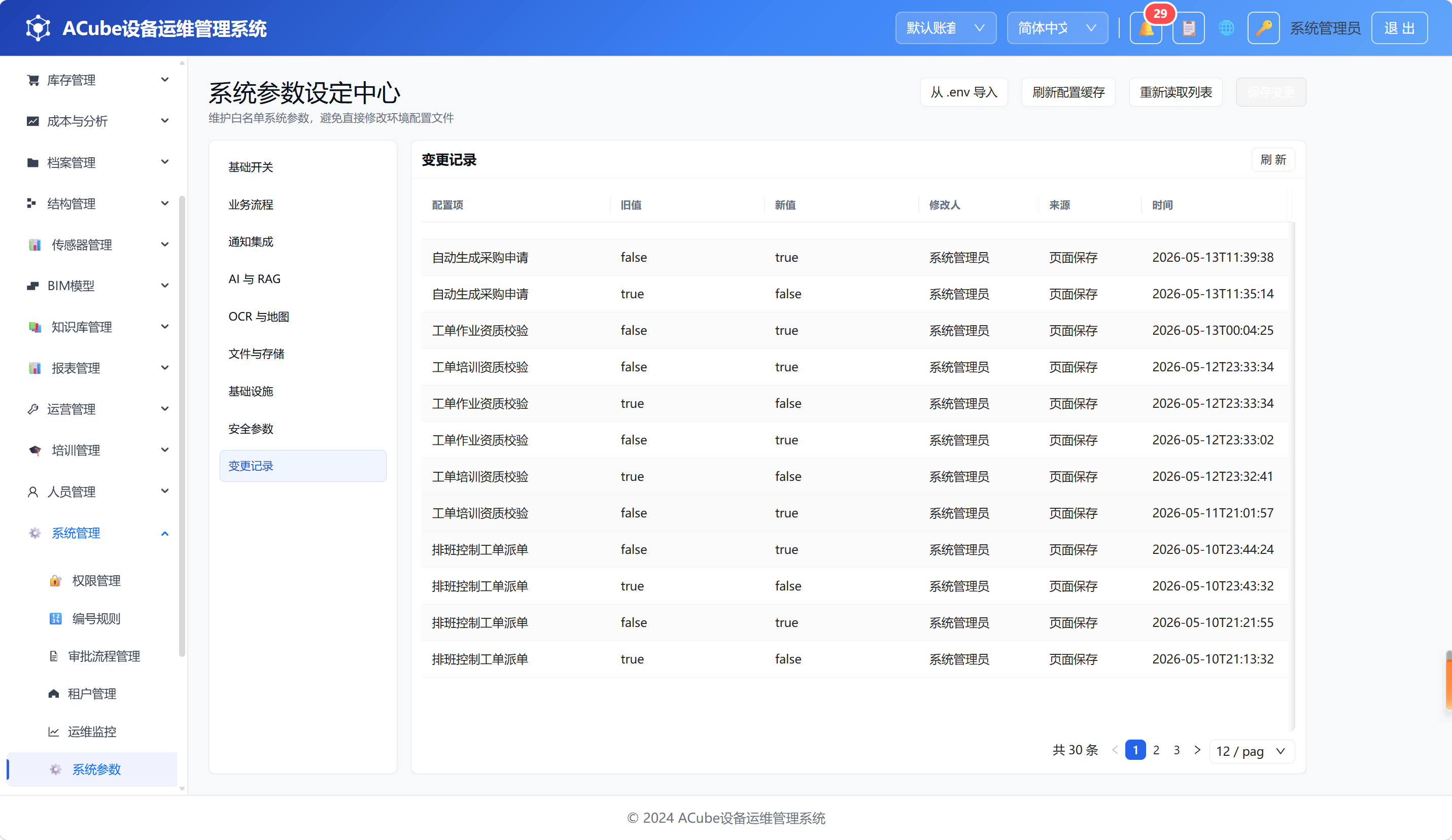Viewport: 1452px width, 840px height.
Task: Switch to the AI 与 RAG tab
Action: point(302,279)
